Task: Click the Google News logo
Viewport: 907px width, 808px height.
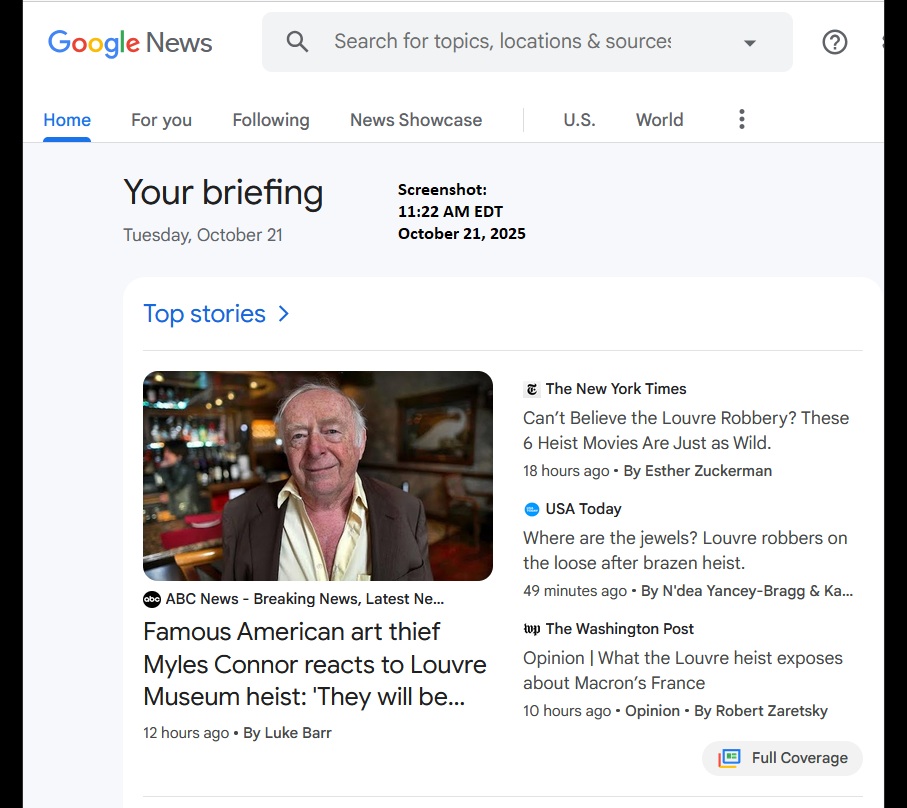Action: (130, 42)
